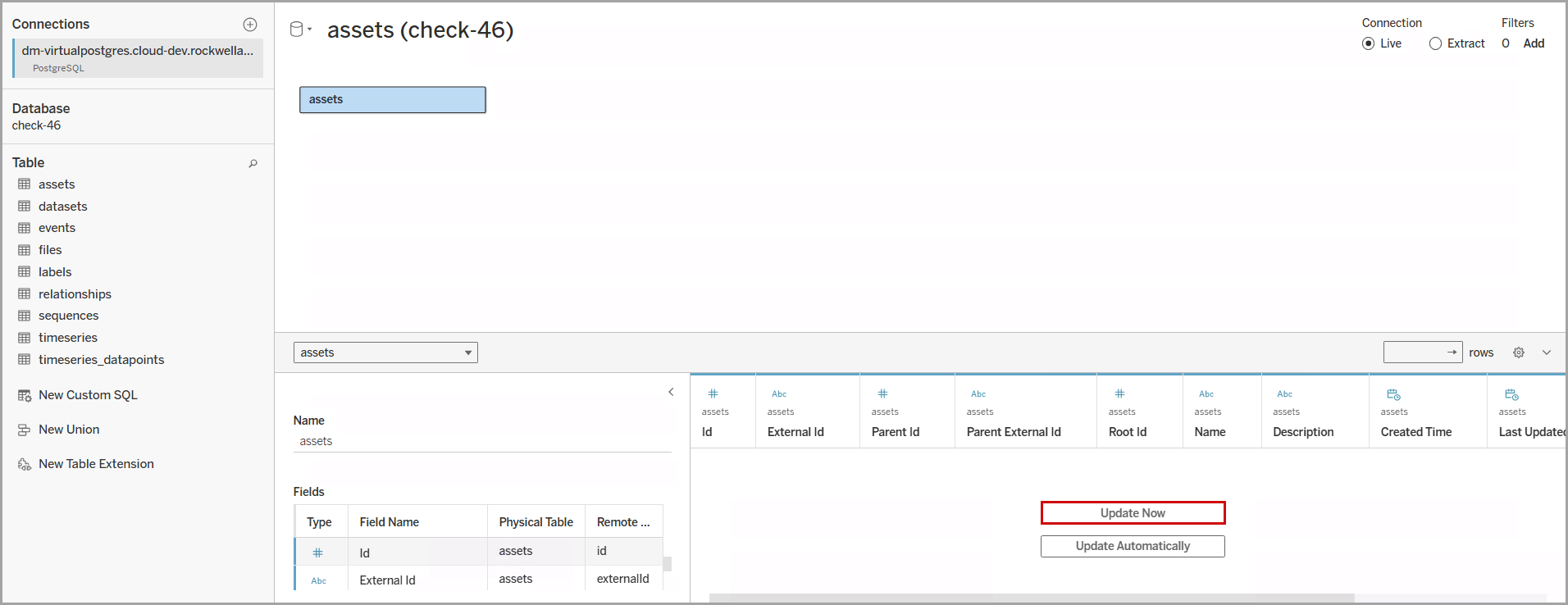Open data source cylinder icon menu
Image resolution: width=1568 pixels, height=605 pixels.
(x=299, y=30)
